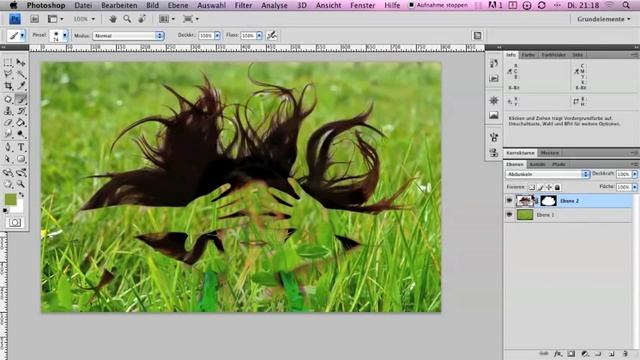The width and height of the screenshot is (640, 360).
Task: Select the Eraser tool
Action: point(8,122)
